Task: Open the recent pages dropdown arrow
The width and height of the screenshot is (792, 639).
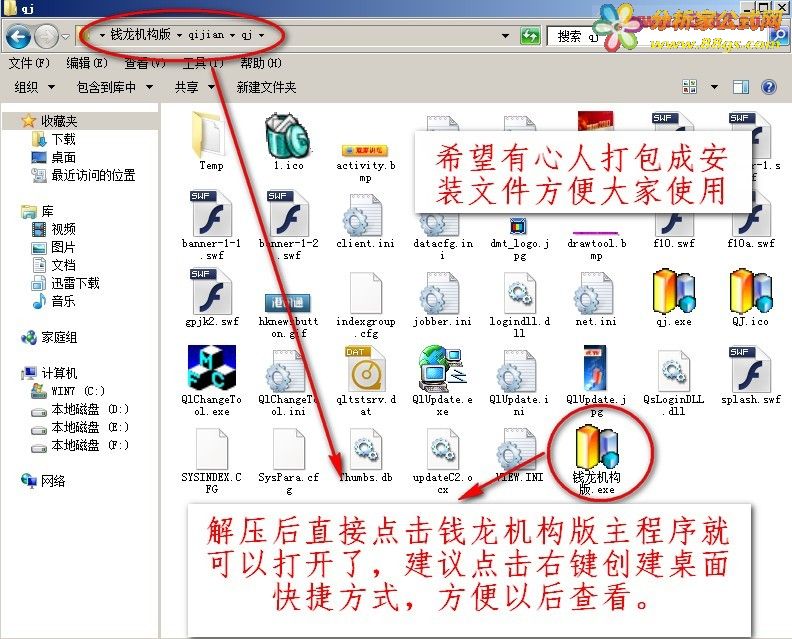Action: (66, 36)
